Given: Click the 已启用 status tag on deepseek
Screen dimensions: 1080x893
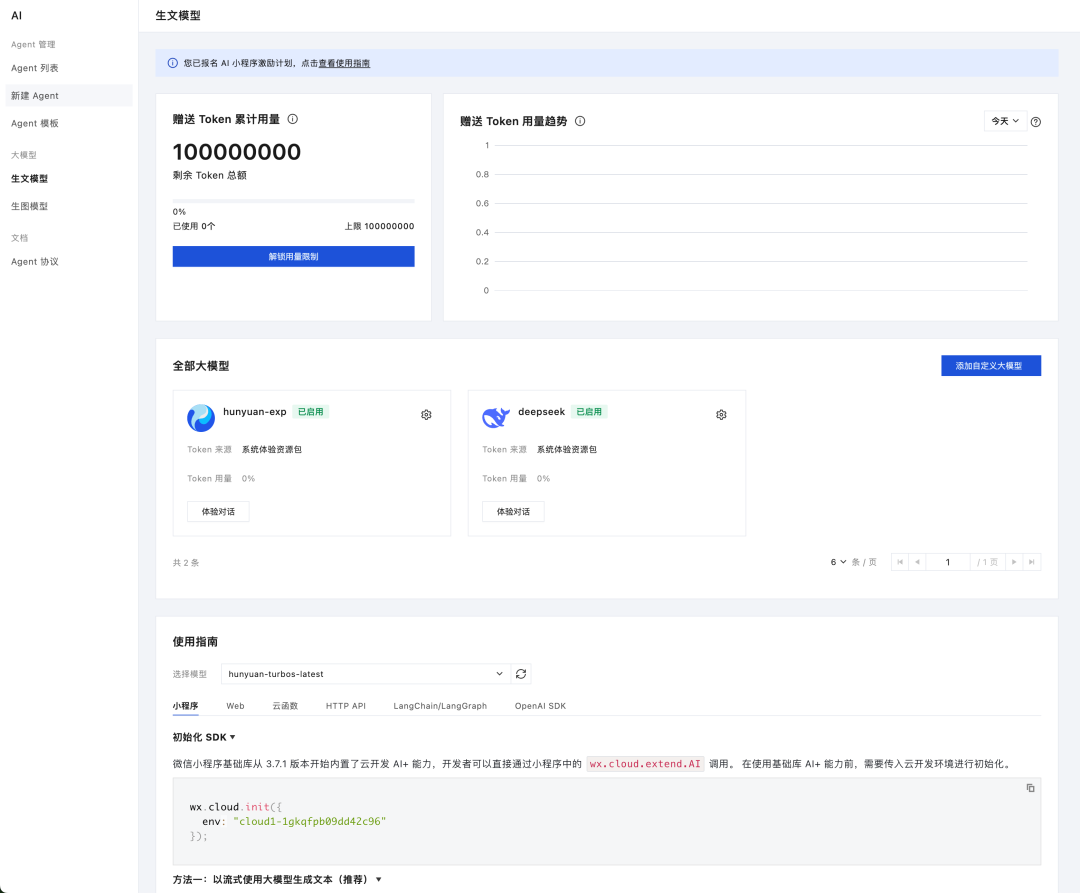Looking at the screenshot, I should 589,412.
